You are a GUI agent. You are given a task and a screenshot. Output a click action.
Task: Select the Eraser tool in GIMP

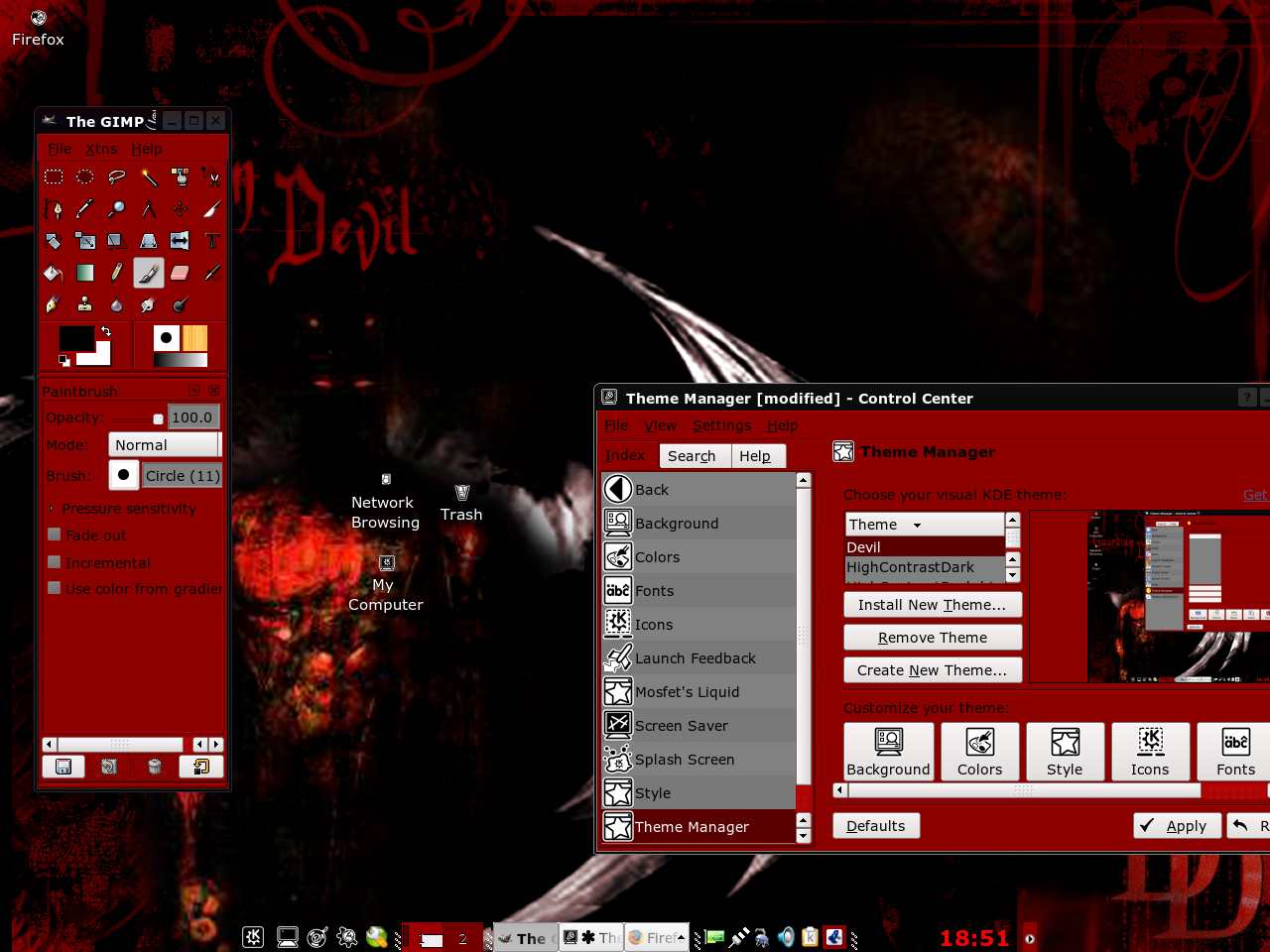pos(181,273)
